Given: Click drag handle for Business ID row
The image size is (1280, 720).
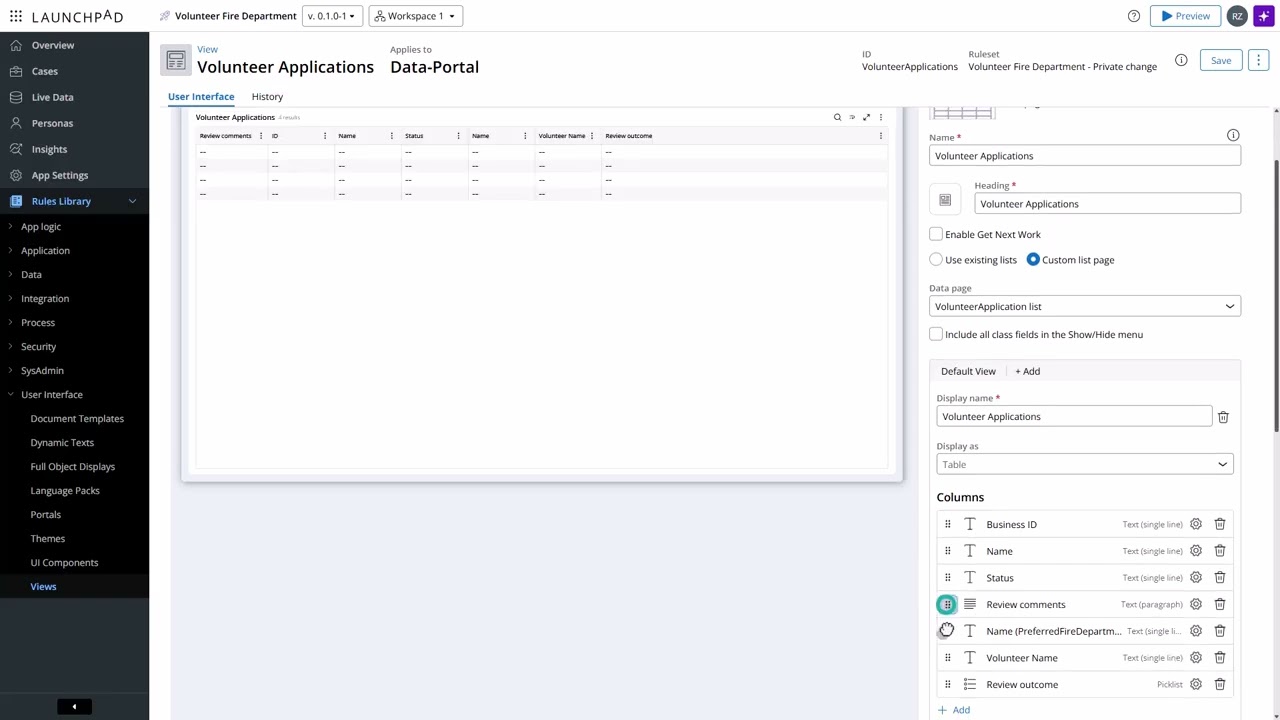Looking at the screenshot, I should click(x=947, y=524).
